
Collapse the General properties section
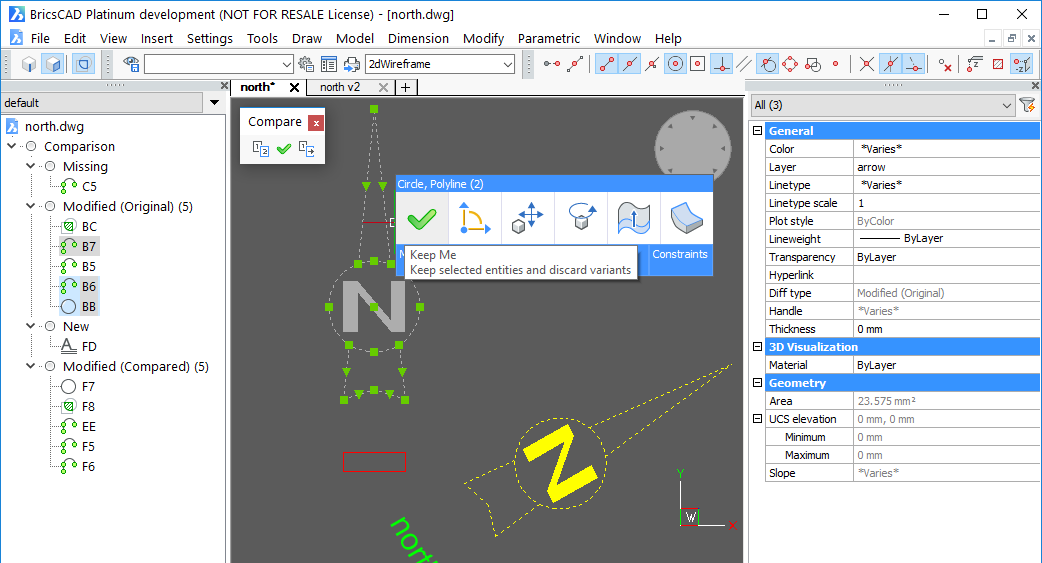pos(757,131)
